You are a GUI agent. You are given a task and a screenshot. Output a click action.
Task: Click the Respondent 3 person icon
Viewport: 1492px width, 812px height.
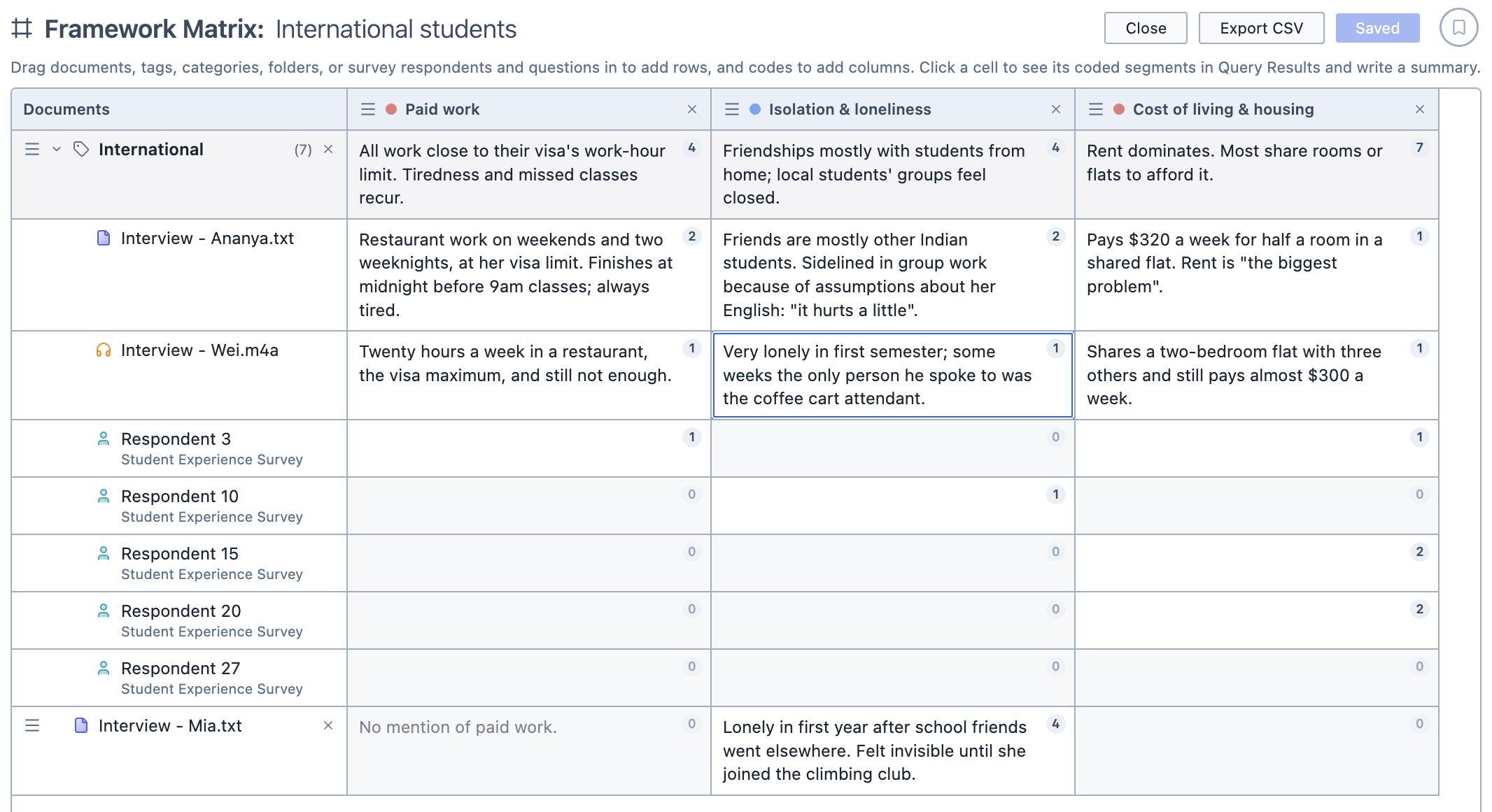click(104, 439)
